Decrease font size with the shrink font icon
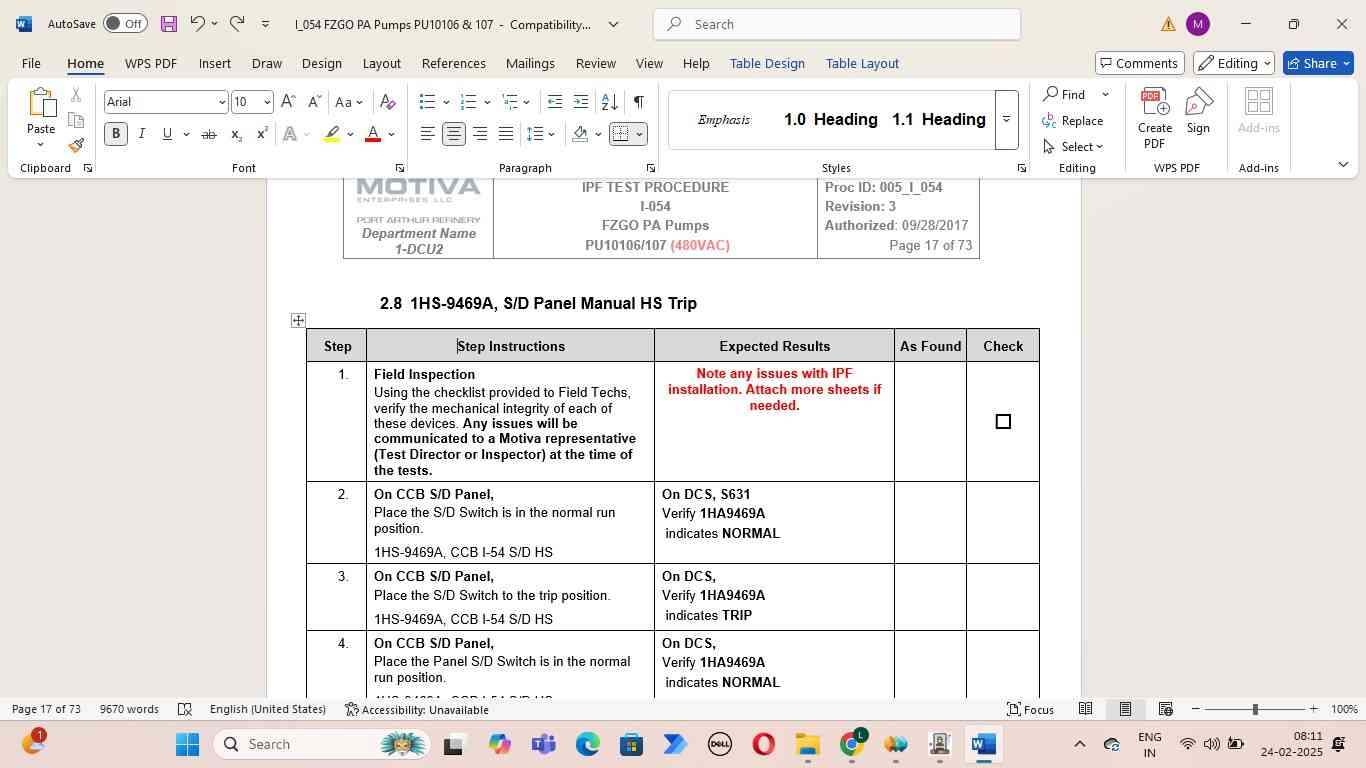The width and height of the screenshot is (1366, 768). (x=314, y=101)
